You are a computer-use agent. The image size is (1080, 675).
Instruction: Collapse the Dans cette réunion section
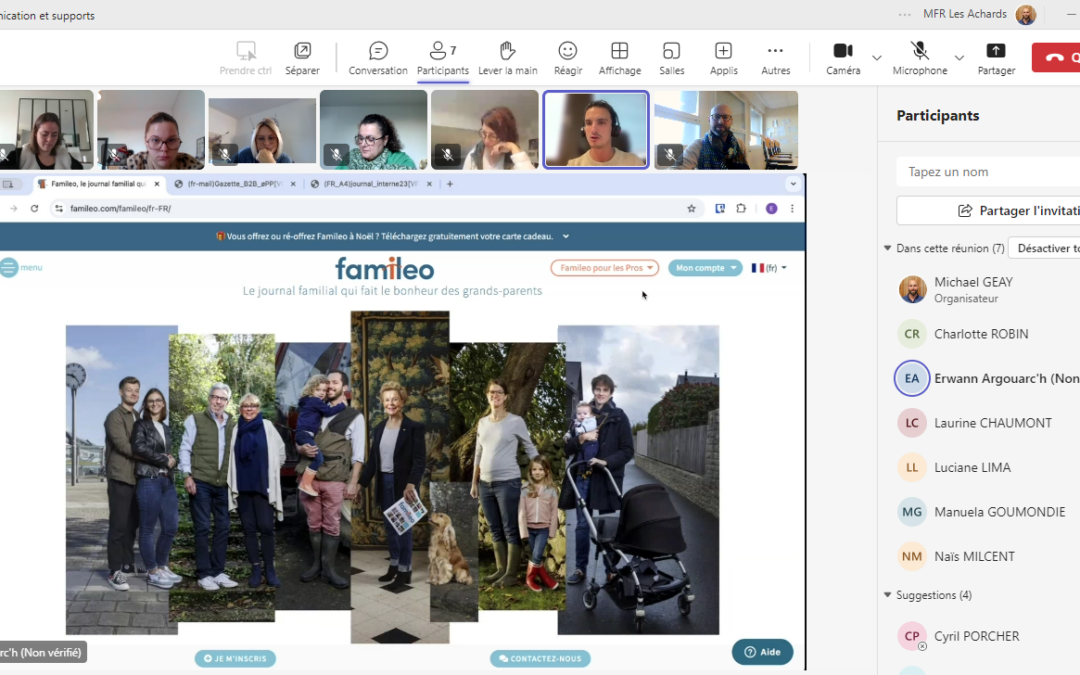887,248
